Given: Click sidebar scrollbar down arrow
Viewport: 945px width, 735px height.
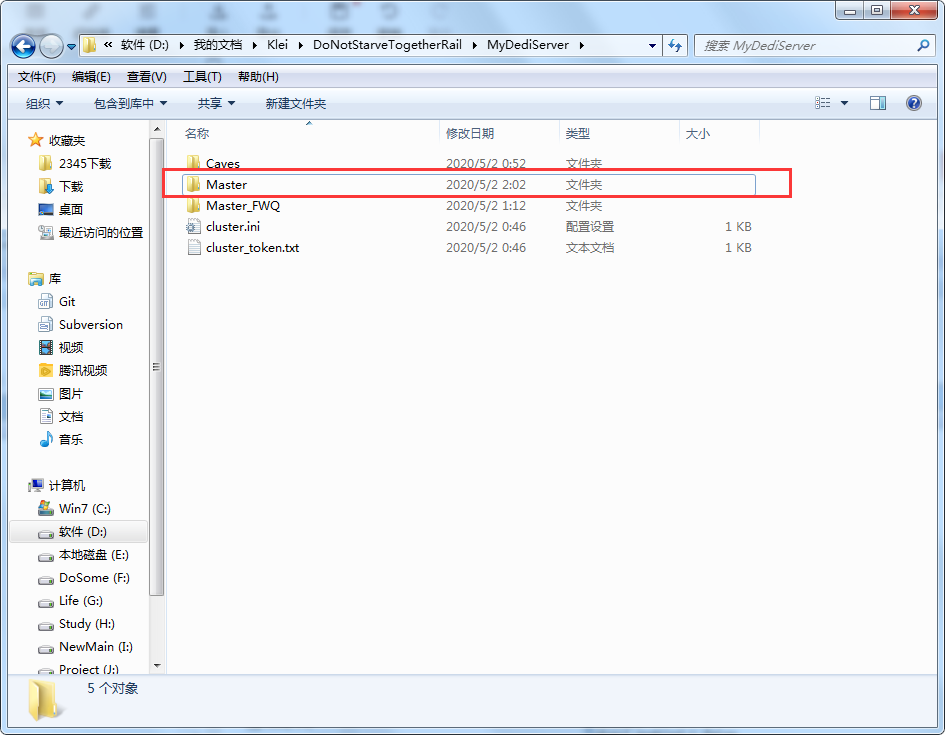Looking at the screenshot, I should (157, 666).
